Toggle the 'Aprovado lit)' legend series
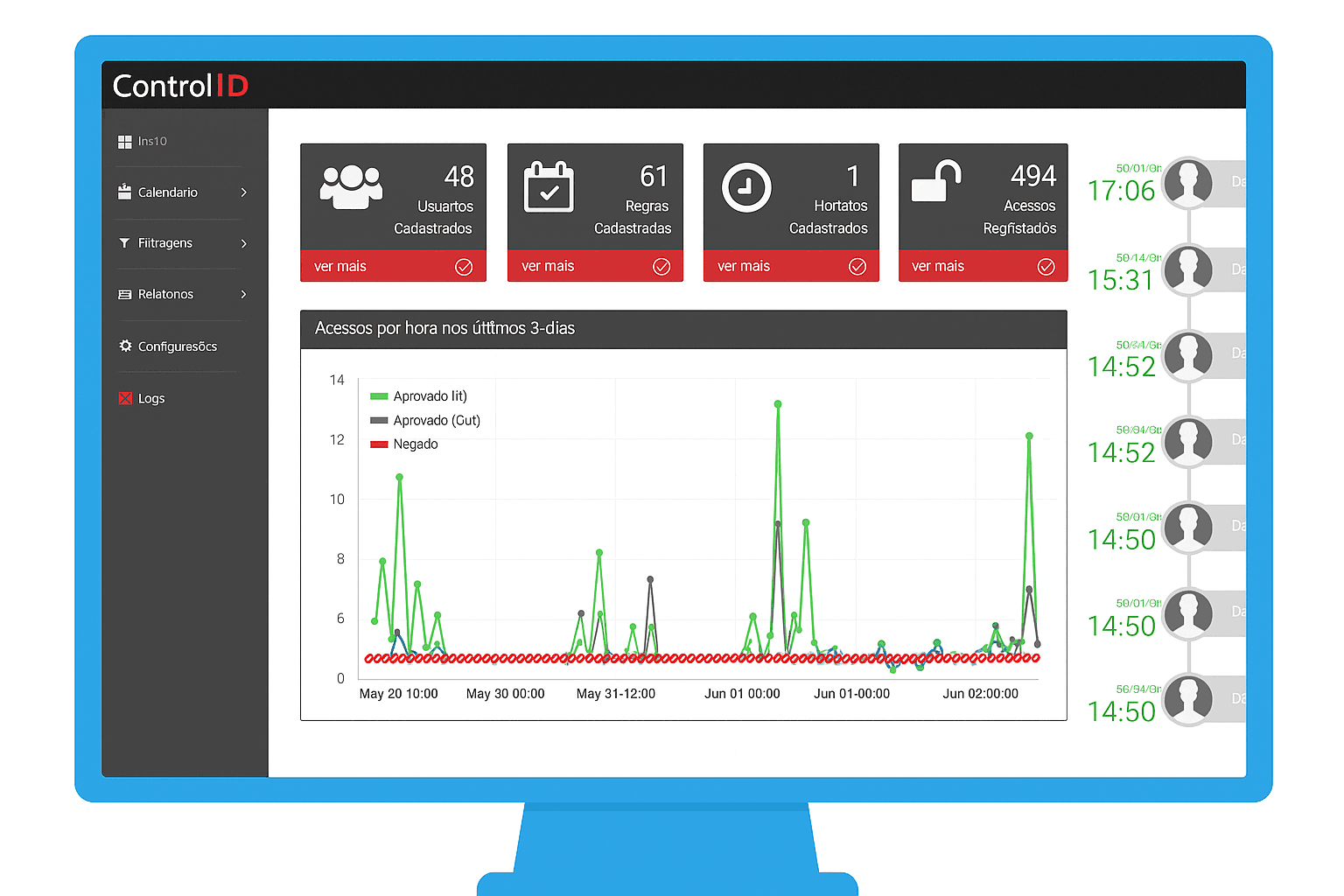1344x896 pixels. click(x=430, y=396)
